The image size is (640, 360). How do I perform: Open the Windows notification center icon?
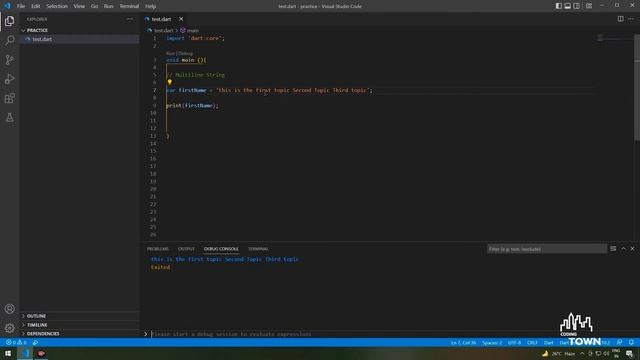pyautogui.click(x=629, y=353)
